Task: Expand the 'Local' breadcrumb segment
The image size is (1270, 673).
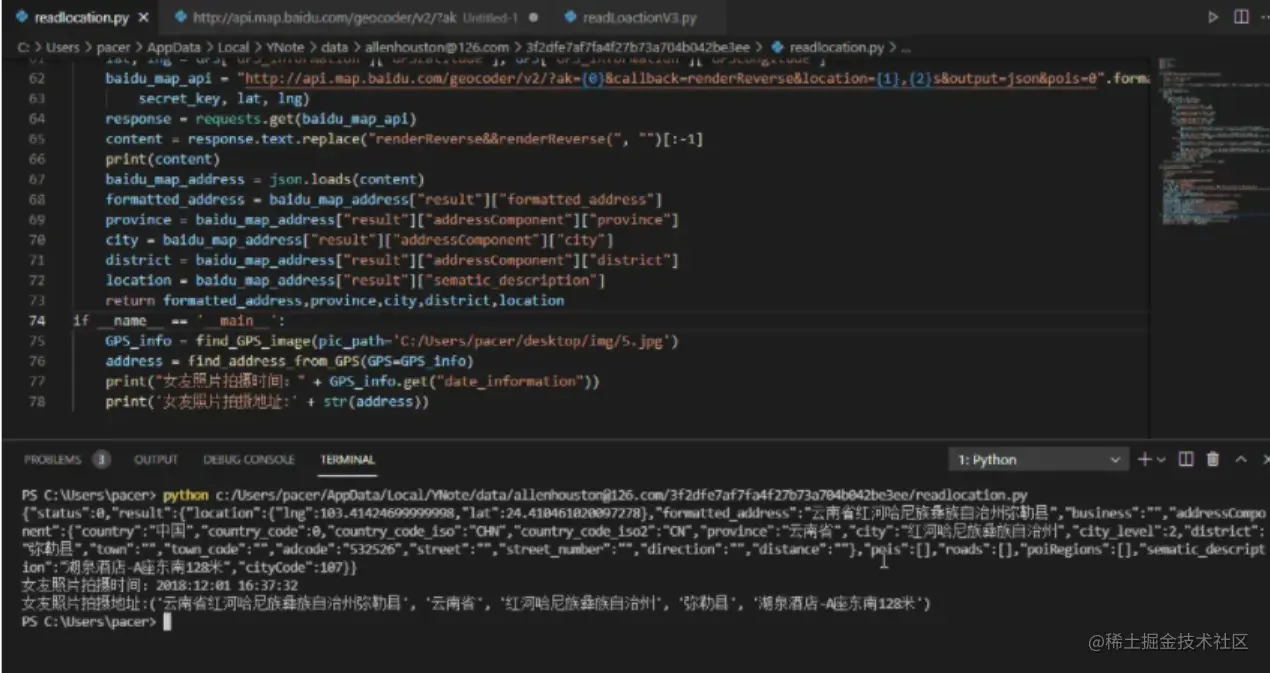Action: [x=233, y=47]
